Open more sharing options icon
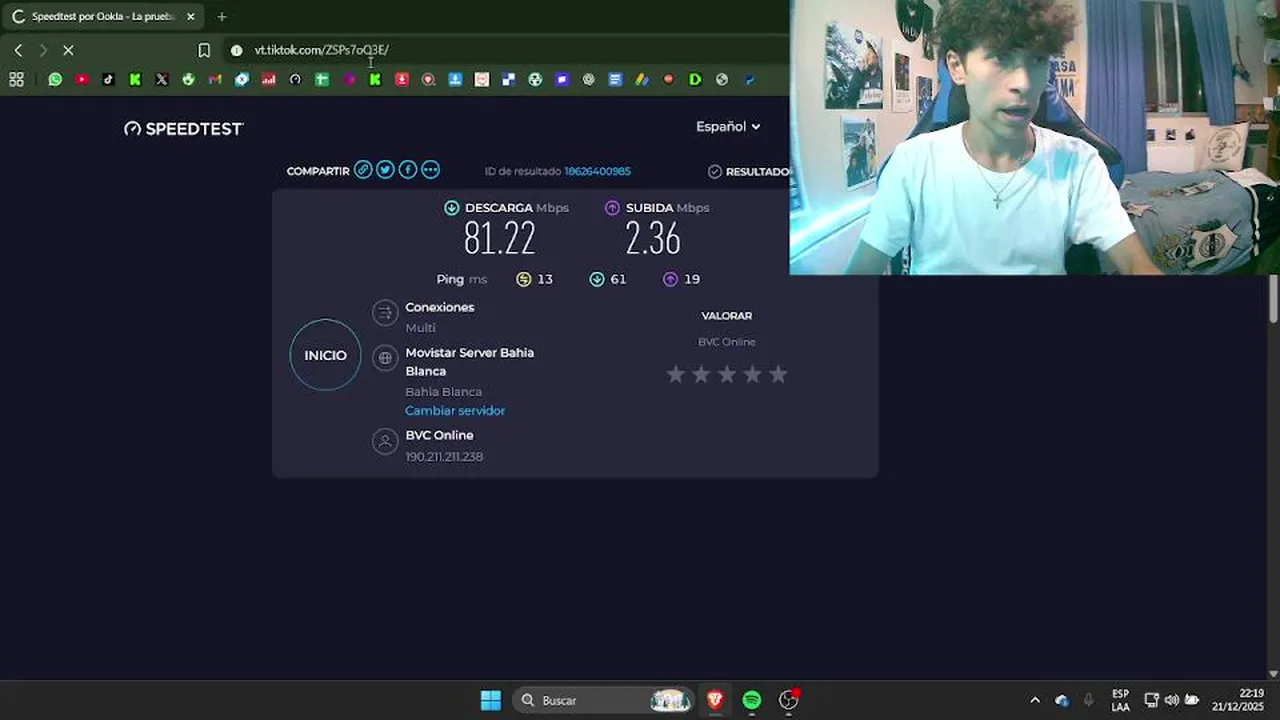 coord(430,170)
